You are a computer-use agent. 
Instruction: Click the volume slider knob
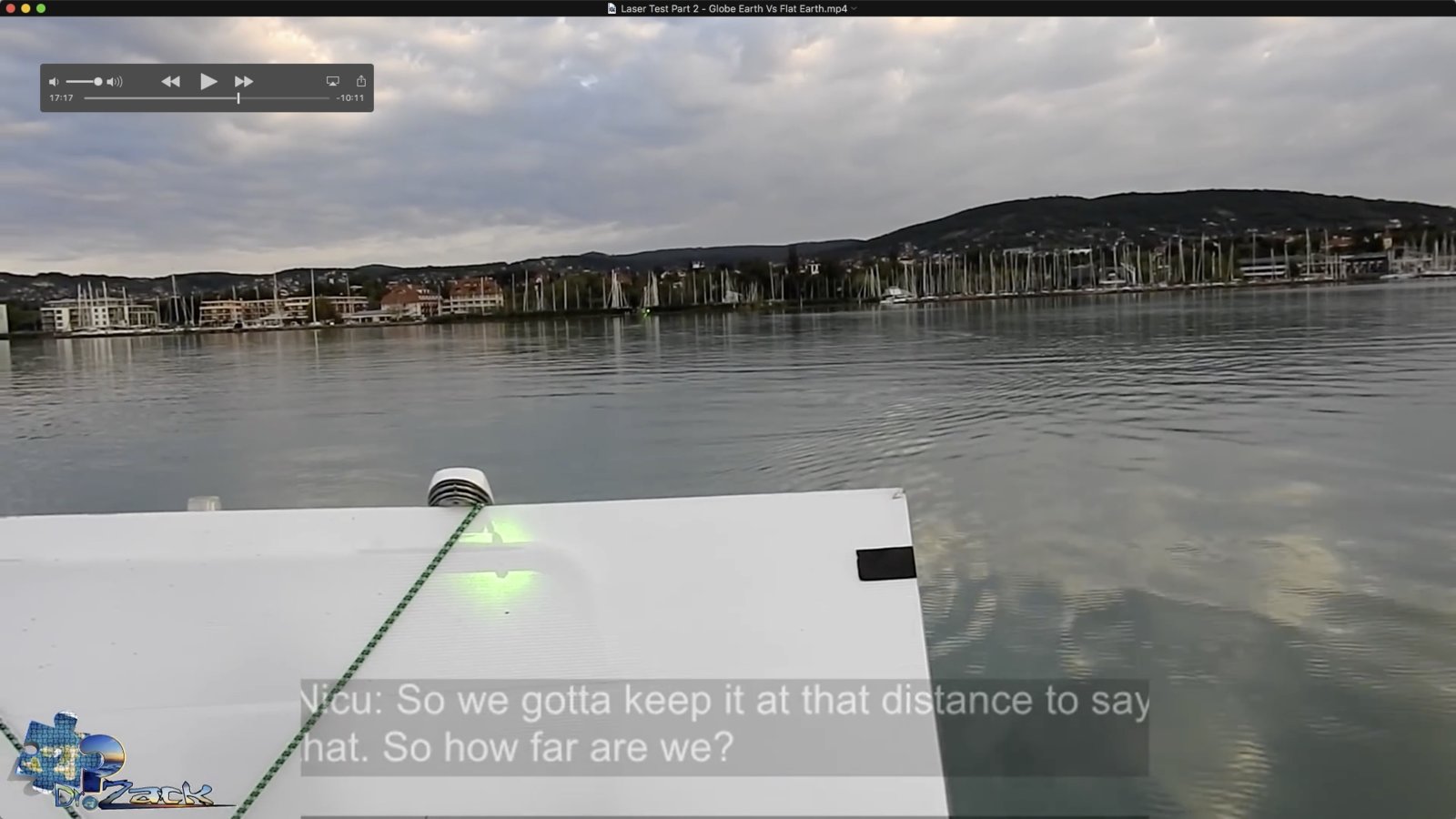point(97,82)
